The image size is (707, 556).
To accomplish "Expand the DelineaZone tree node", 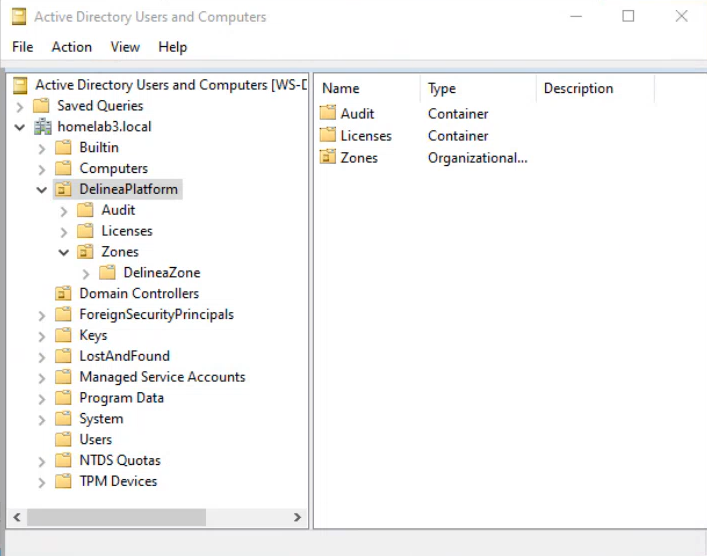I will (86, 273).
